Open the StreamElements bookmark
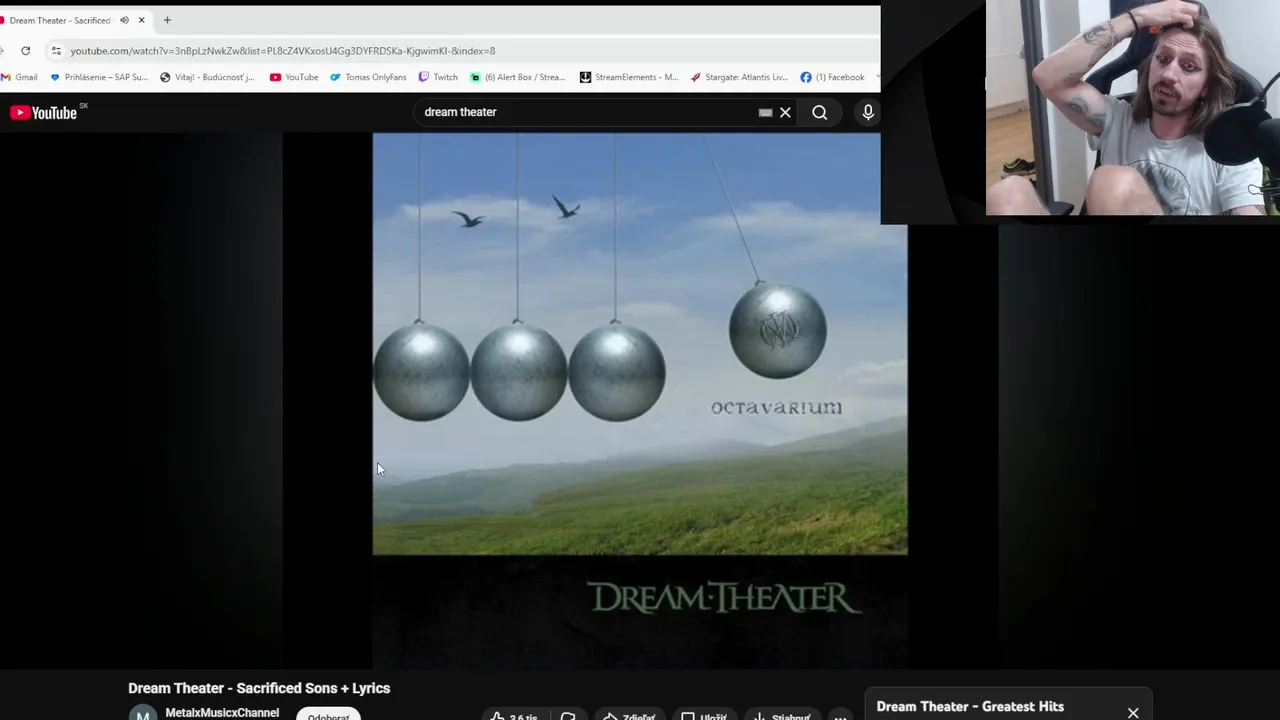Image resolution: width=1280 pixels, height=720 pixels. point(629,77)
